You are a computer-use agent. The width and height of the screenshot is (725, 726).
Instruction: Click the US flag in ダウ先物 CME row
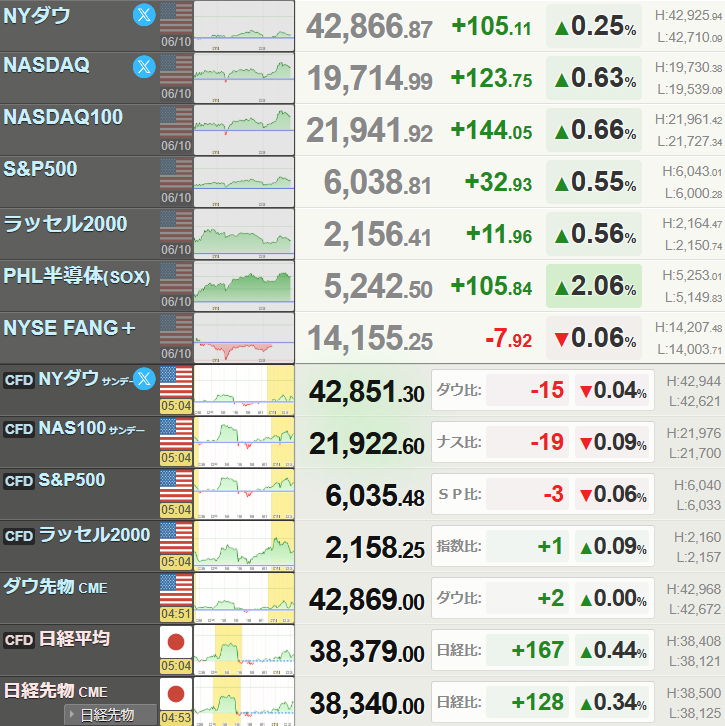point(176,590)
